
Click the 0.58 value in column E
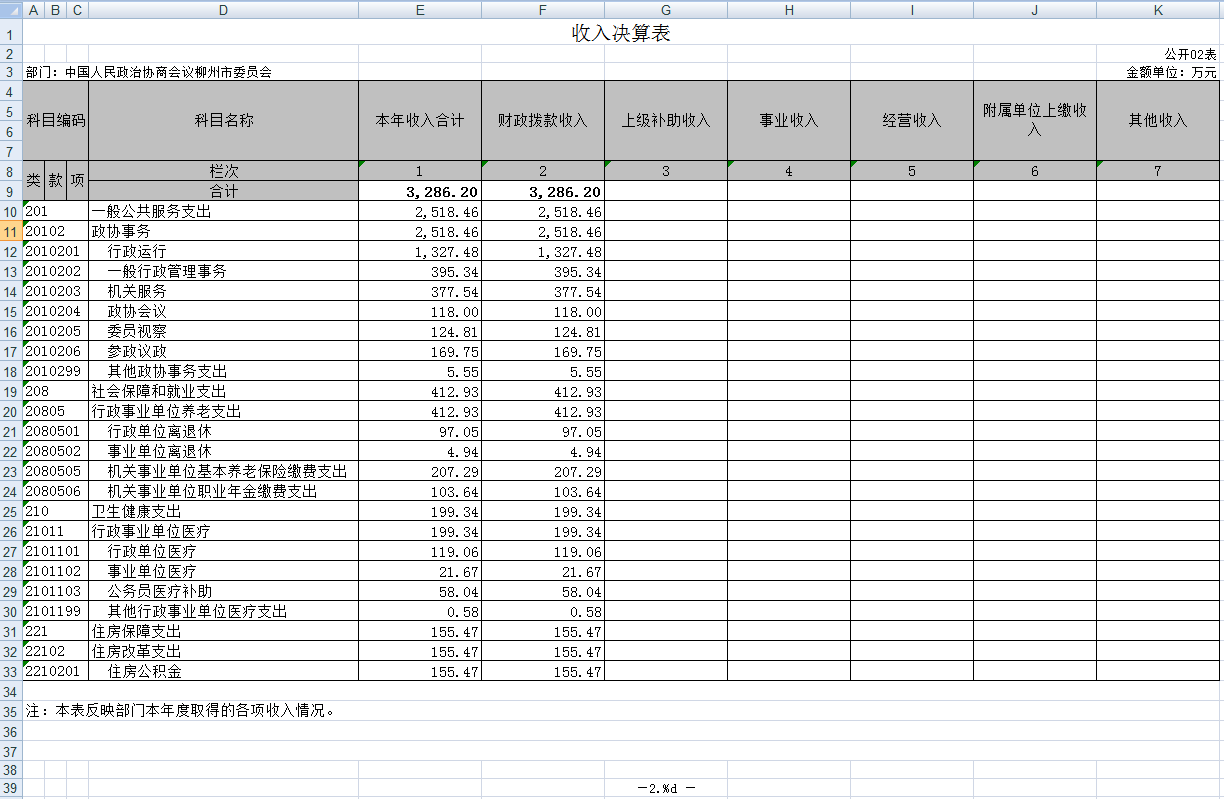420,611
